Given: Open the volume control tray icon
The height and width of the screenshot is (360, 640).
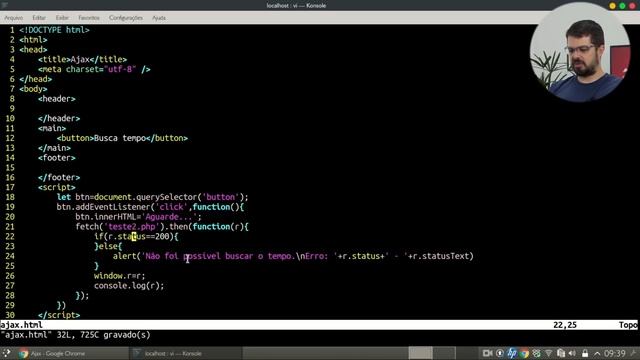Looking at the screenshot, I should [x=572, y=353].
